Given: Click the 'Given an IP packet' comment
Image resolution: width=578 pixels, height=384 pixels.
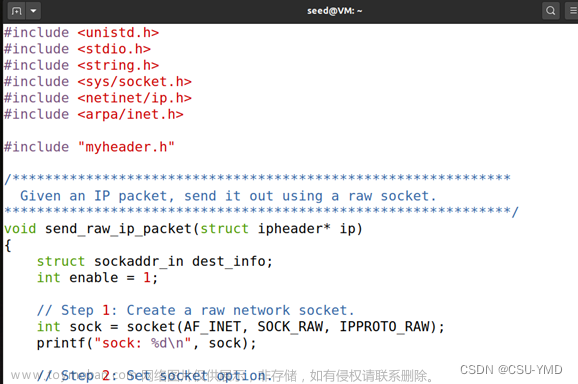Looking at the screenshot, I should pyautogui.click(x=228, y=196).
